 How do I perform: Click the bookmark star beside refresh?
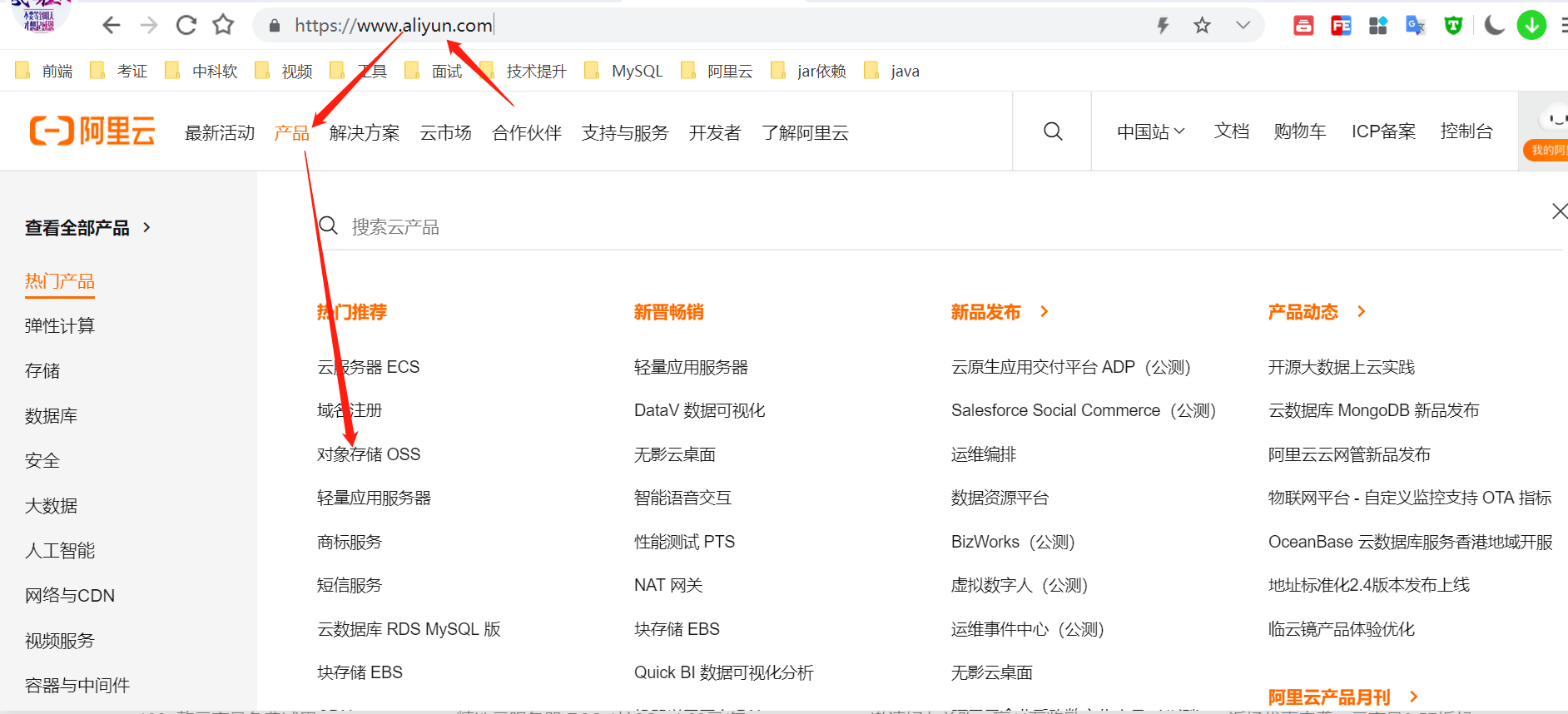(223, 25)
